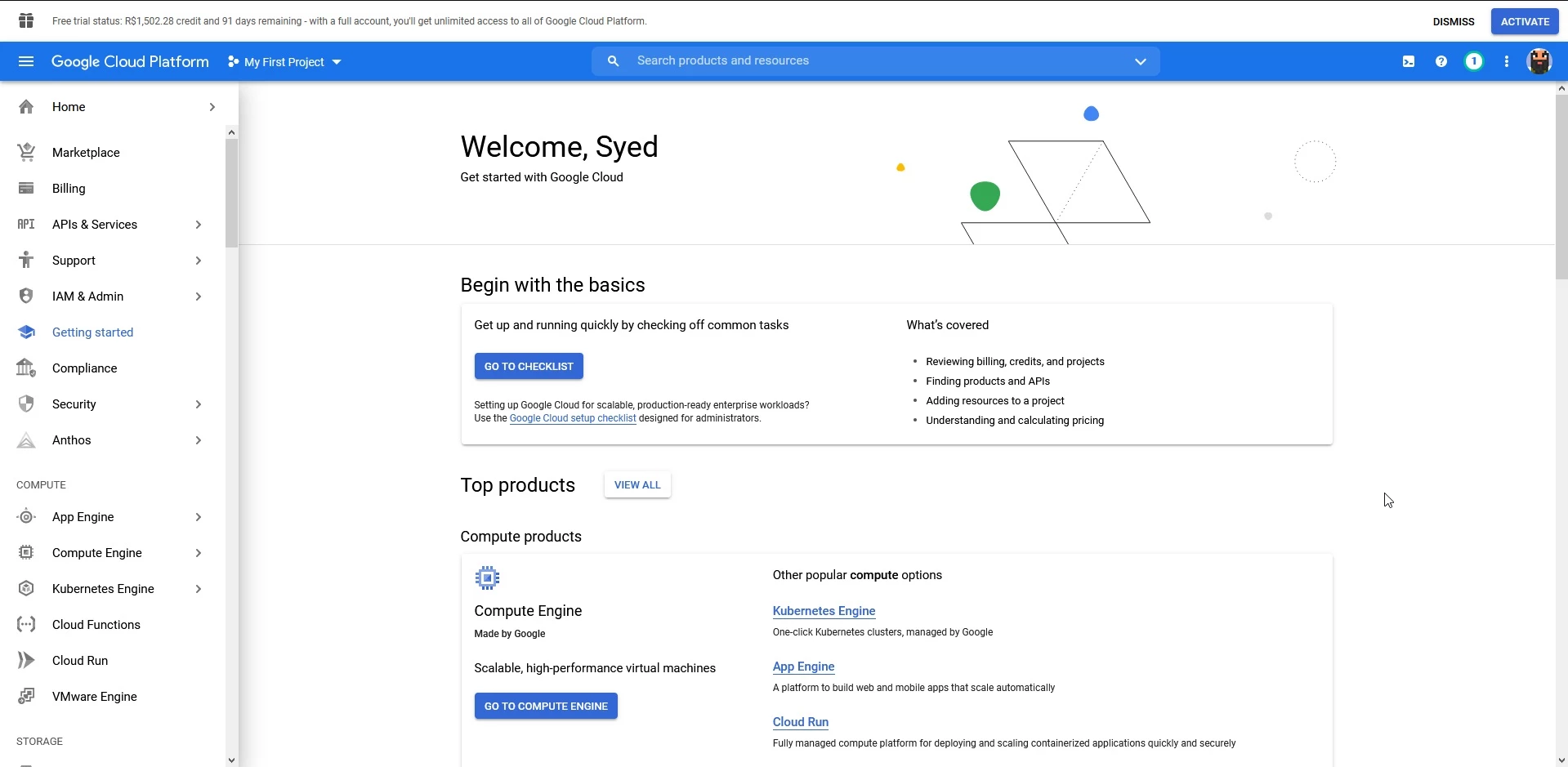Click the VMware Engine icon
This screenshot has width=1568, height=767.
(26, 697)
